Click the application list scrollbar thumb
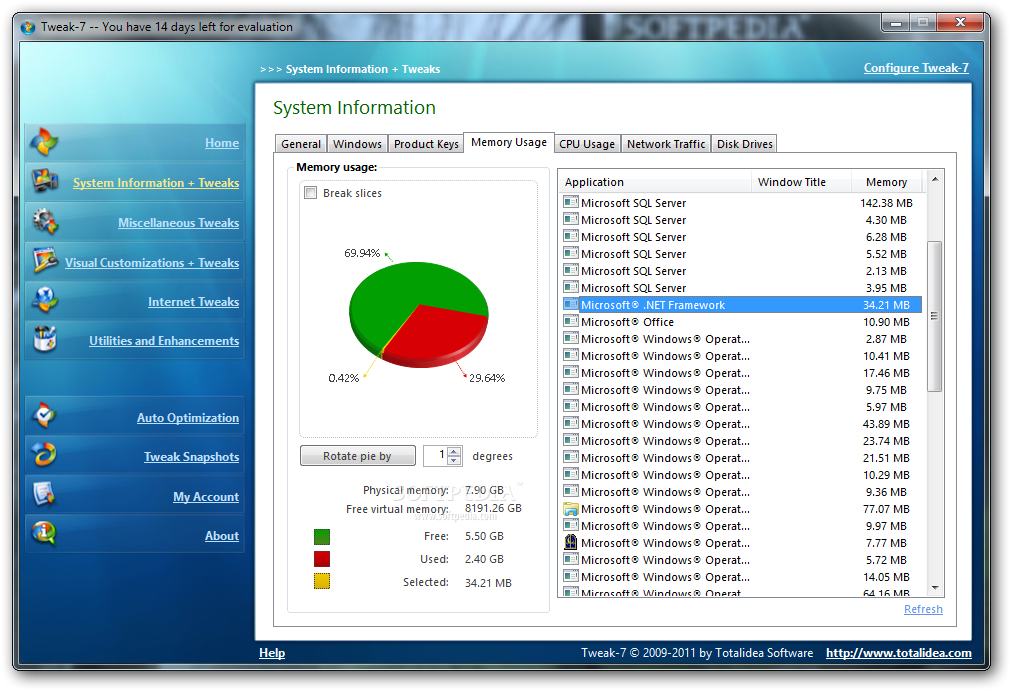This screenshot has height=691, width=1011. (x=935, y=316)
